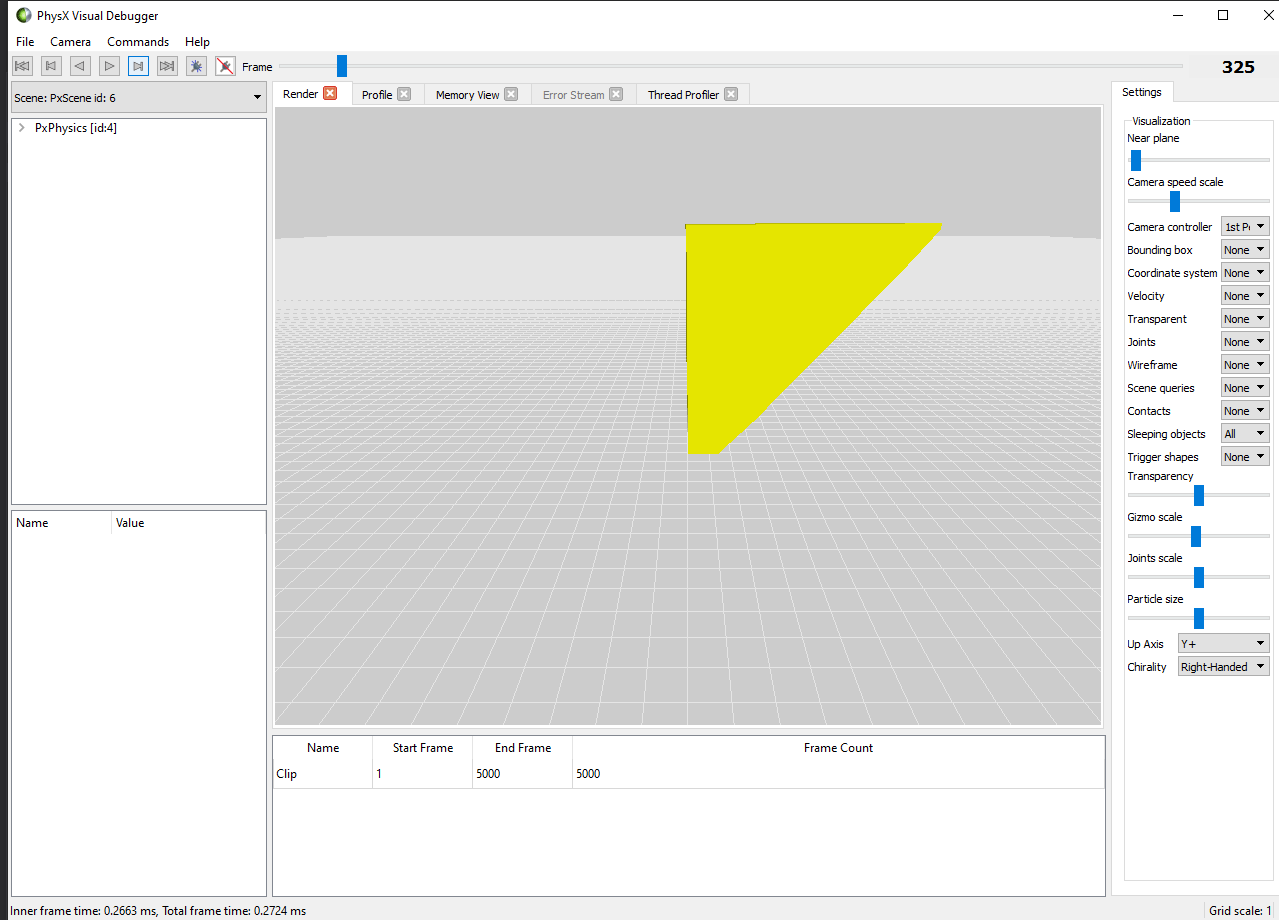
Task: Click the Start Frame column header
Action: pos(422,748)
